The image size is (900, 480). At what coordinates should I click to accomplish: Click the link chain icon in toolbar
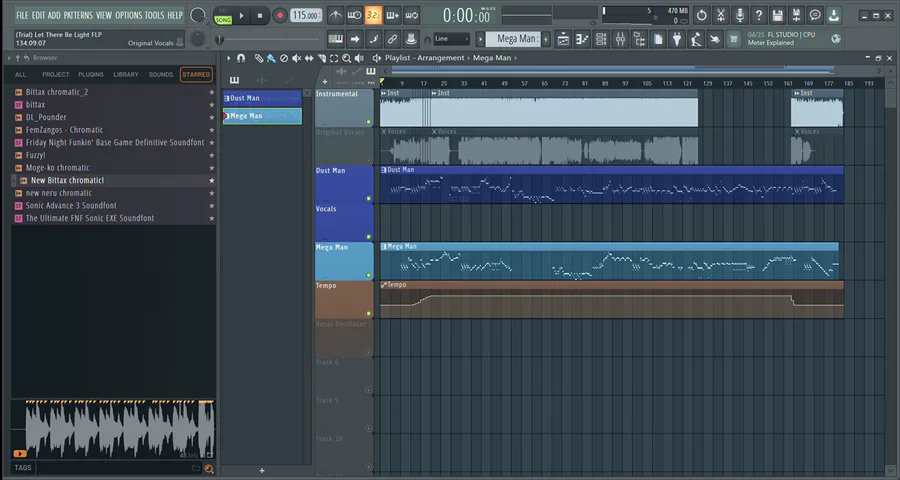tap(392, 39)
